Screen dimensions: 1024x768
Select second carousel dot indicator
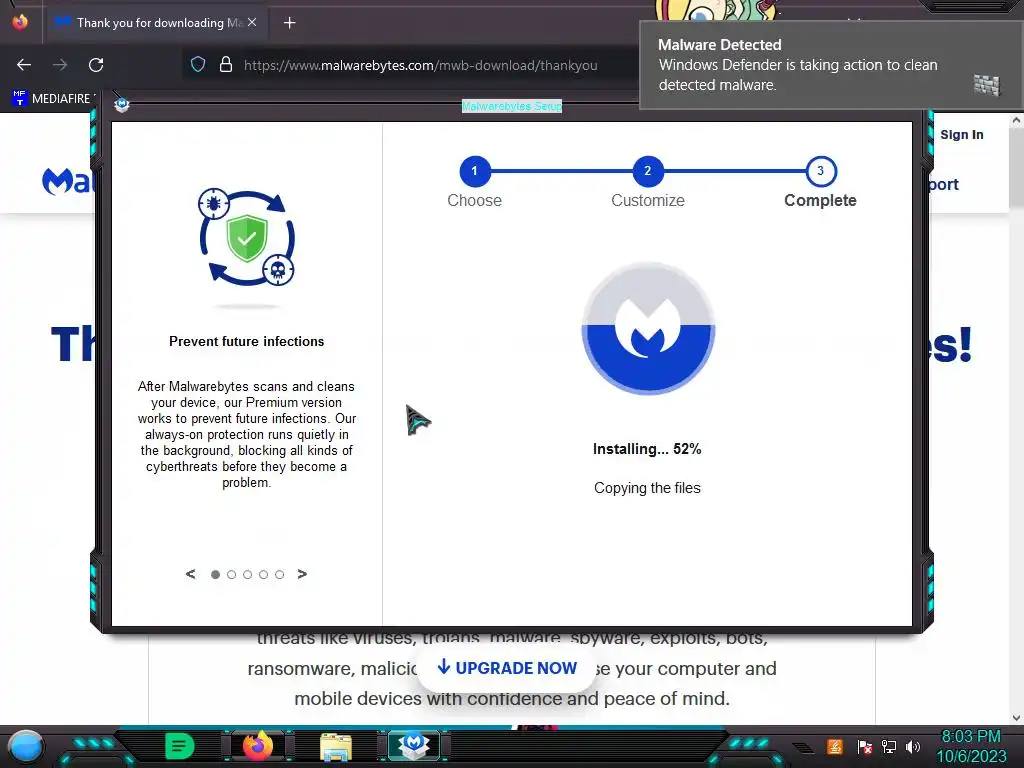point(231,575)
